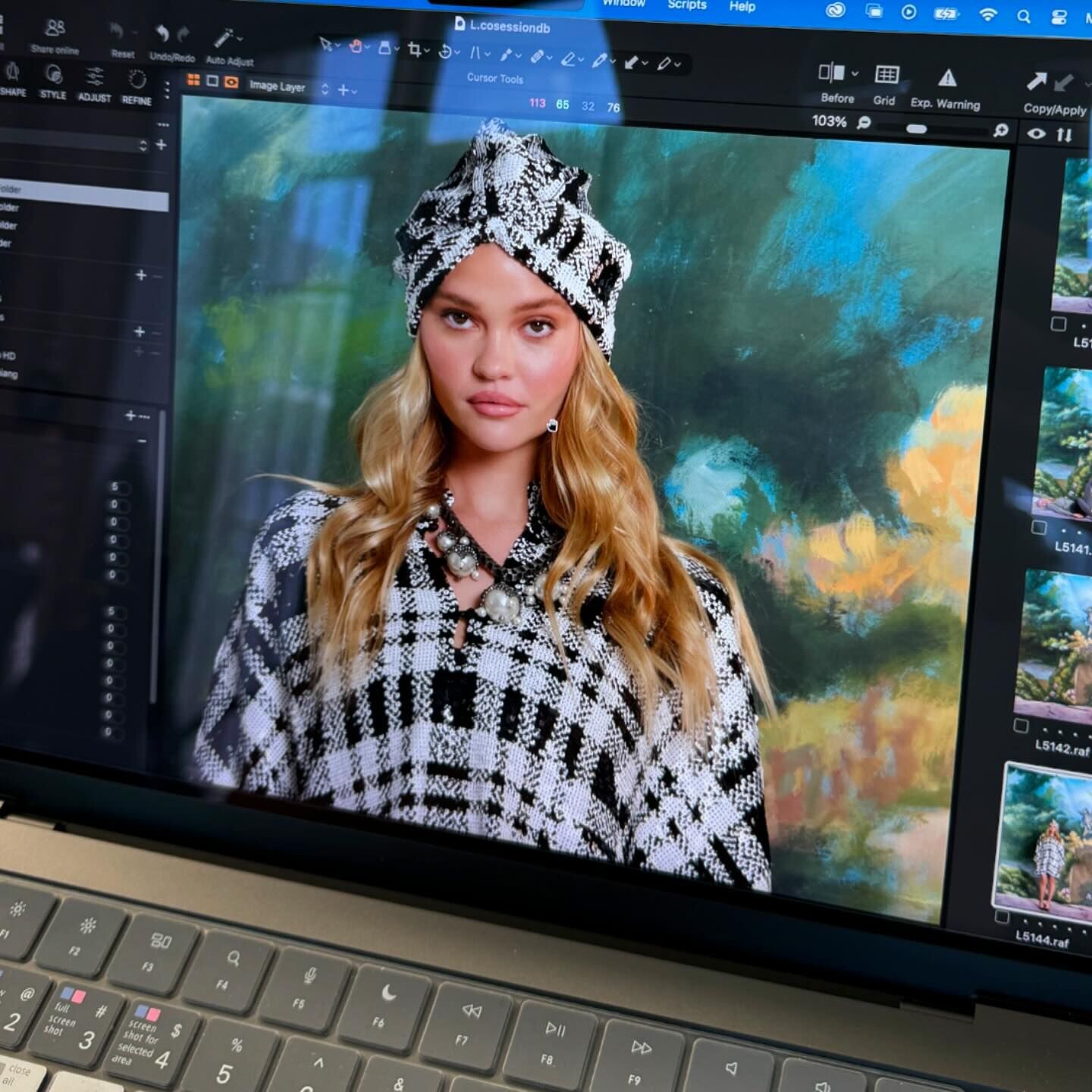Select the Pointer cursor tool

[325, 44]
